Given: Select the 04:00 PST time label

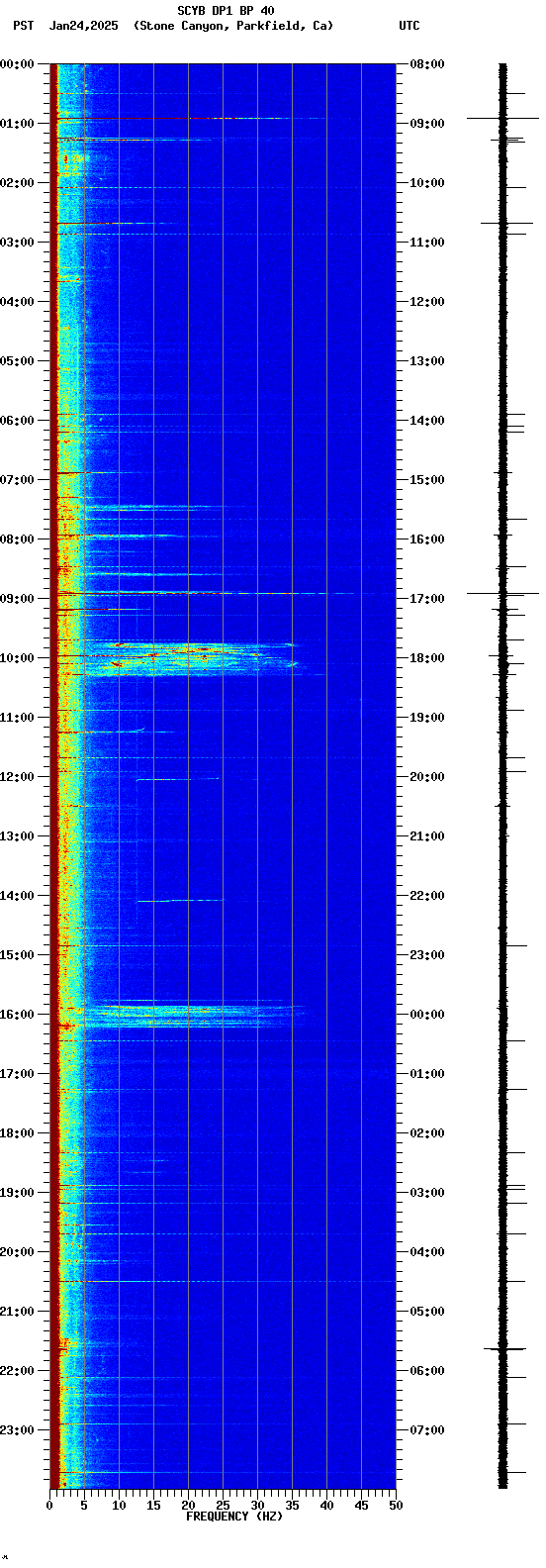Looking at the screenshot, I should click(x=17, y=302).
